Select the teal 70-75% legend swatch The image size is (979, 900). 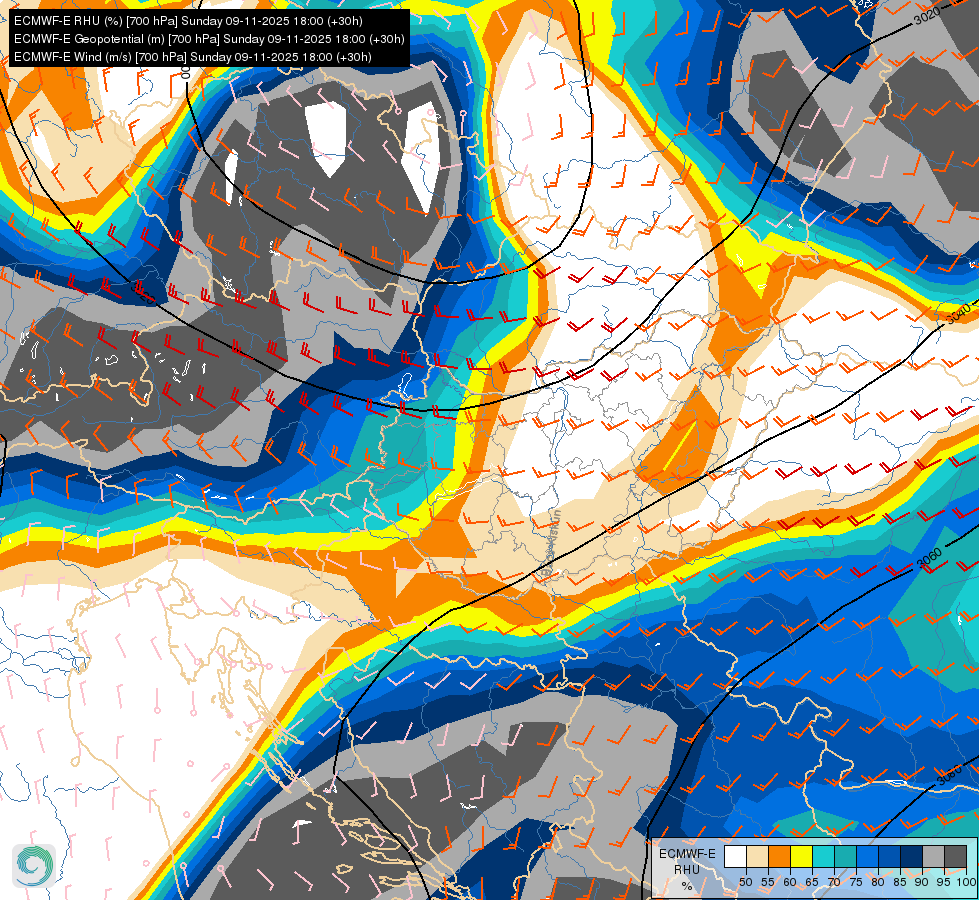[x=845, y=857]
